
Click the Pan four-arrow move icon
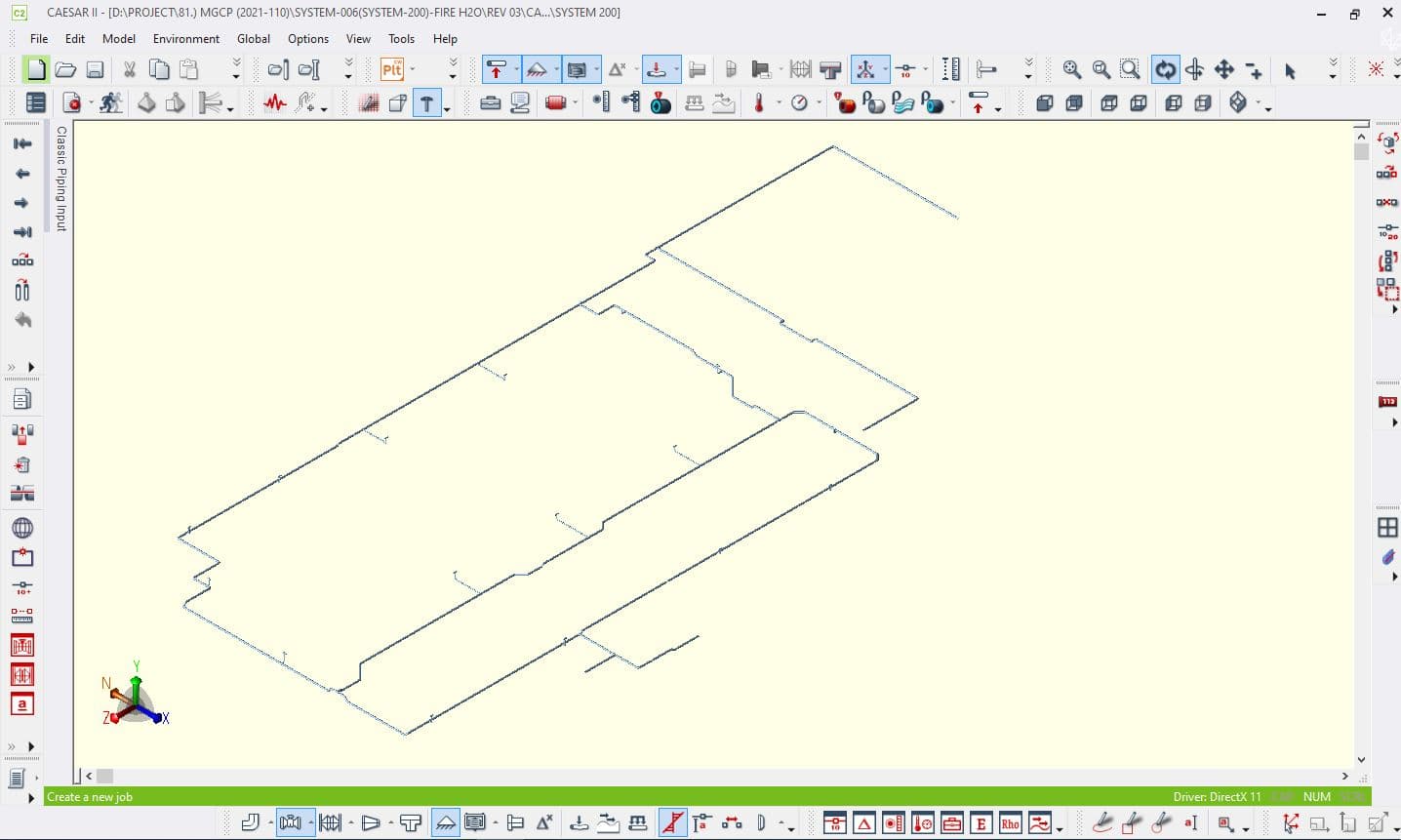pyautogui.click(x=1223, y=68)
